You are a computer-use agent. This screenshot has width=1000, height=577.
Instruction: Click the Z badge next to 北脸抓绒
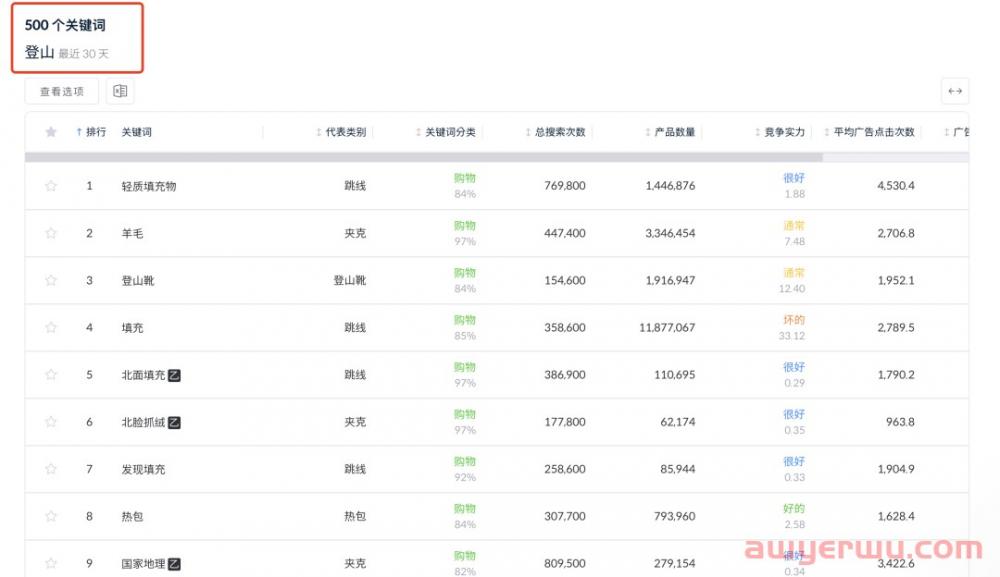coord(175,422)
